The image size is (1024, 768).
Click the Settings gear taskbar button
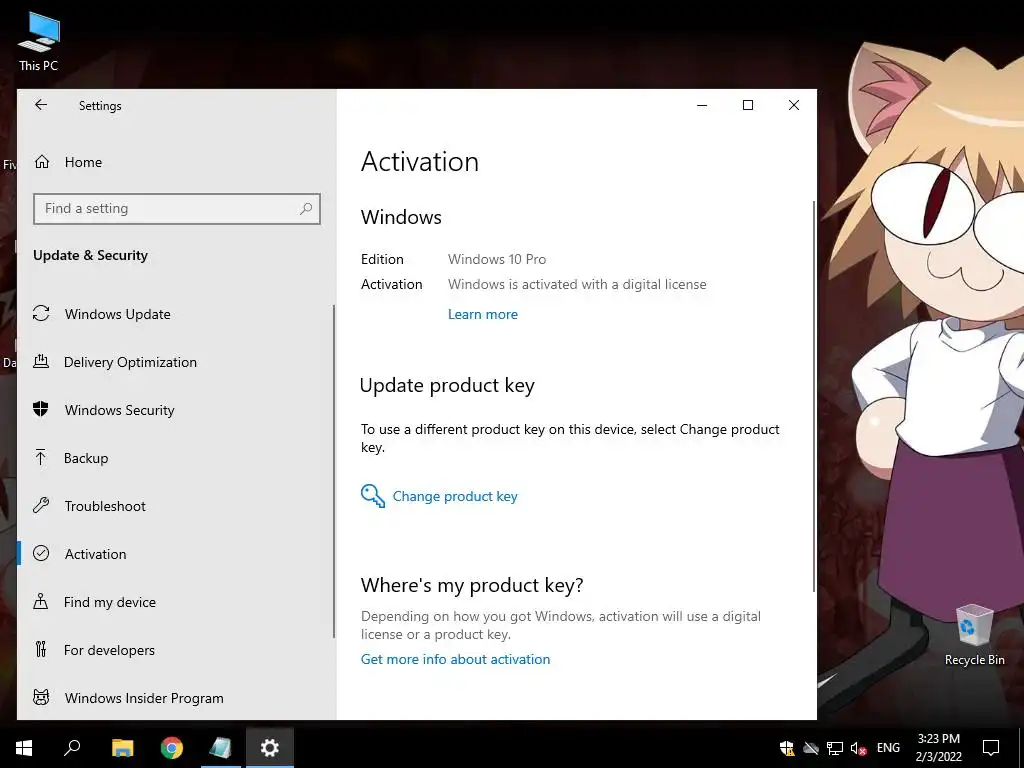point(270,748)
